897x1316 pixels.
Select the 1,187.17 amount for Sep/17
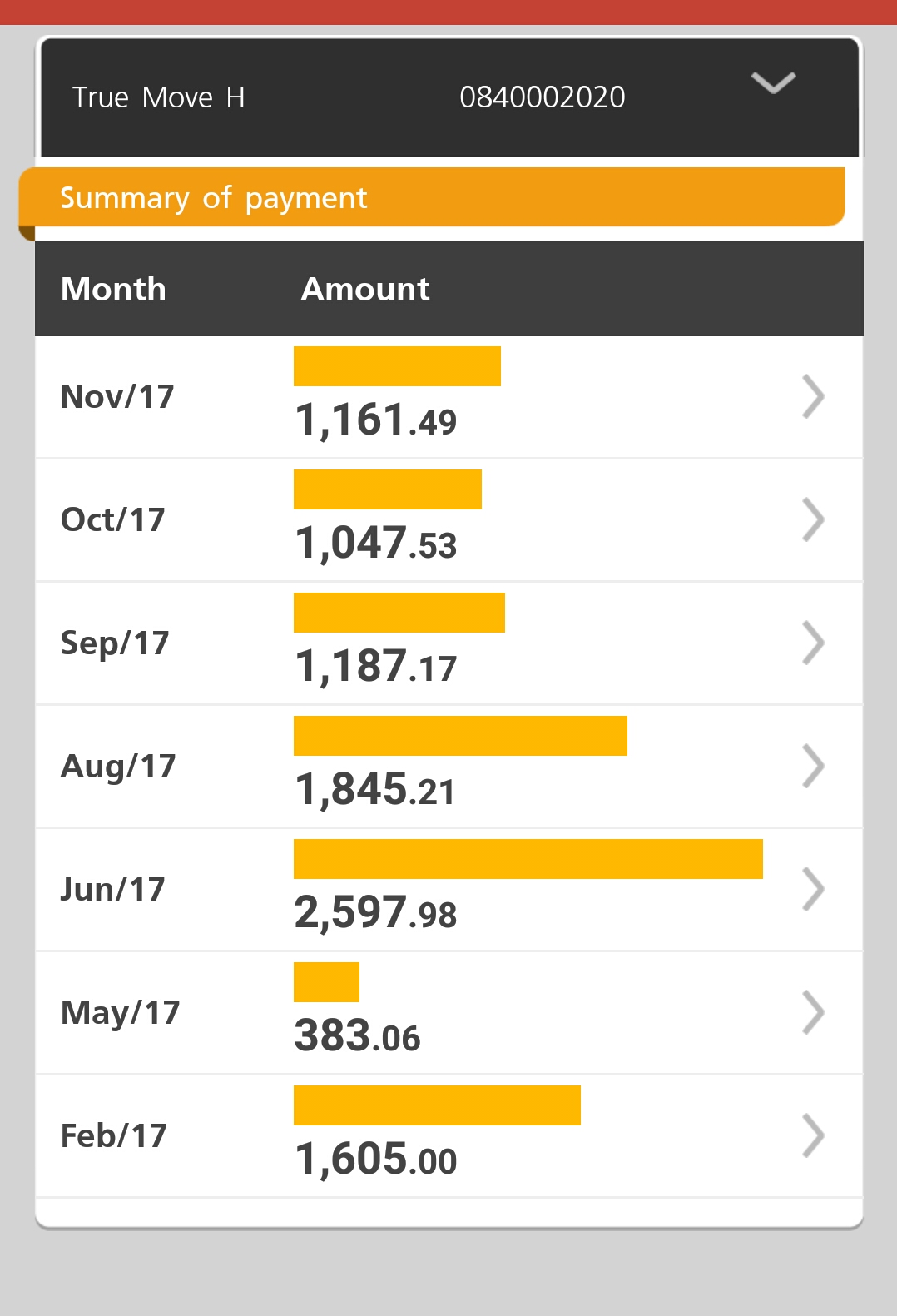click(376, 666)
